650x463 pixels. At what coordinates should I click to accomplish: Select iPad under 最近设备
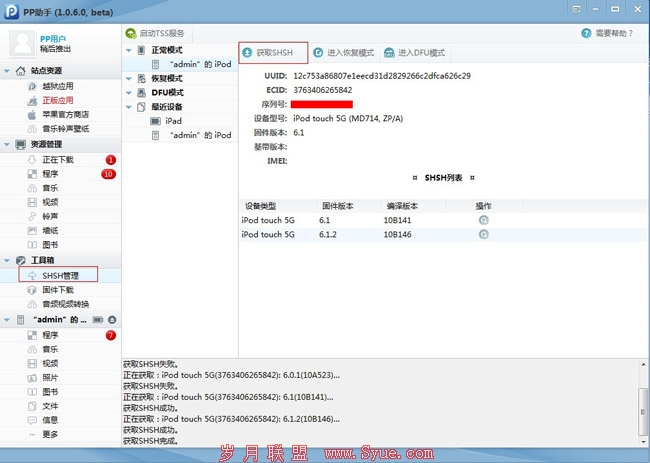click(180, 121)
